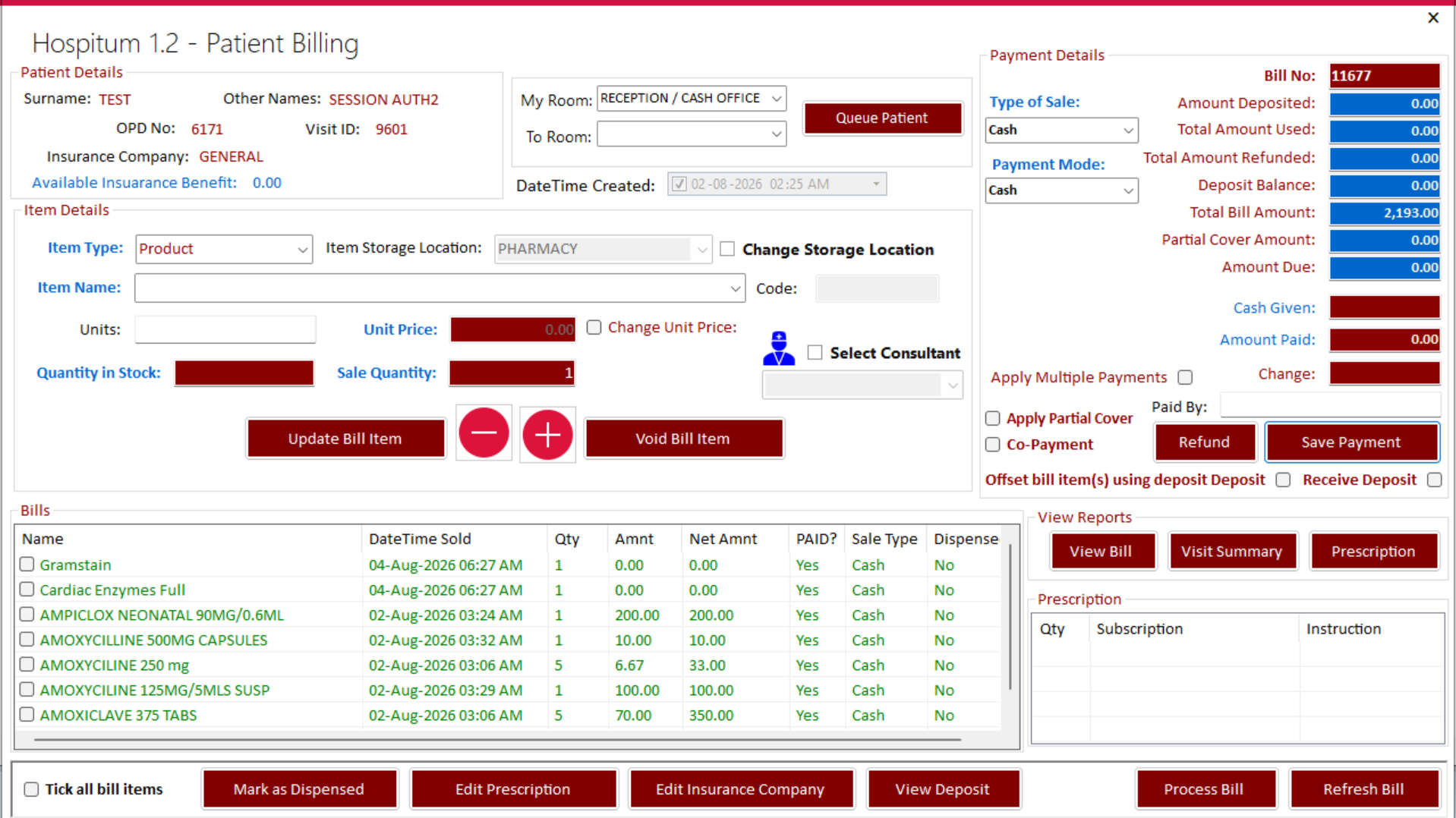Click the Save Payment button
This screenshot has width=1456, height=818.
[x=1351, y=442]
